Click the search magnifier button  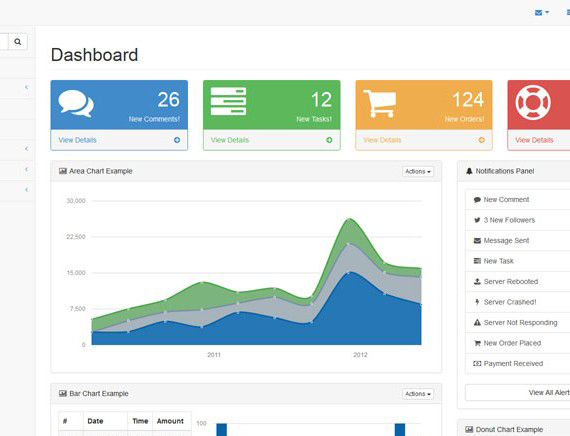[x=17, y=42]
